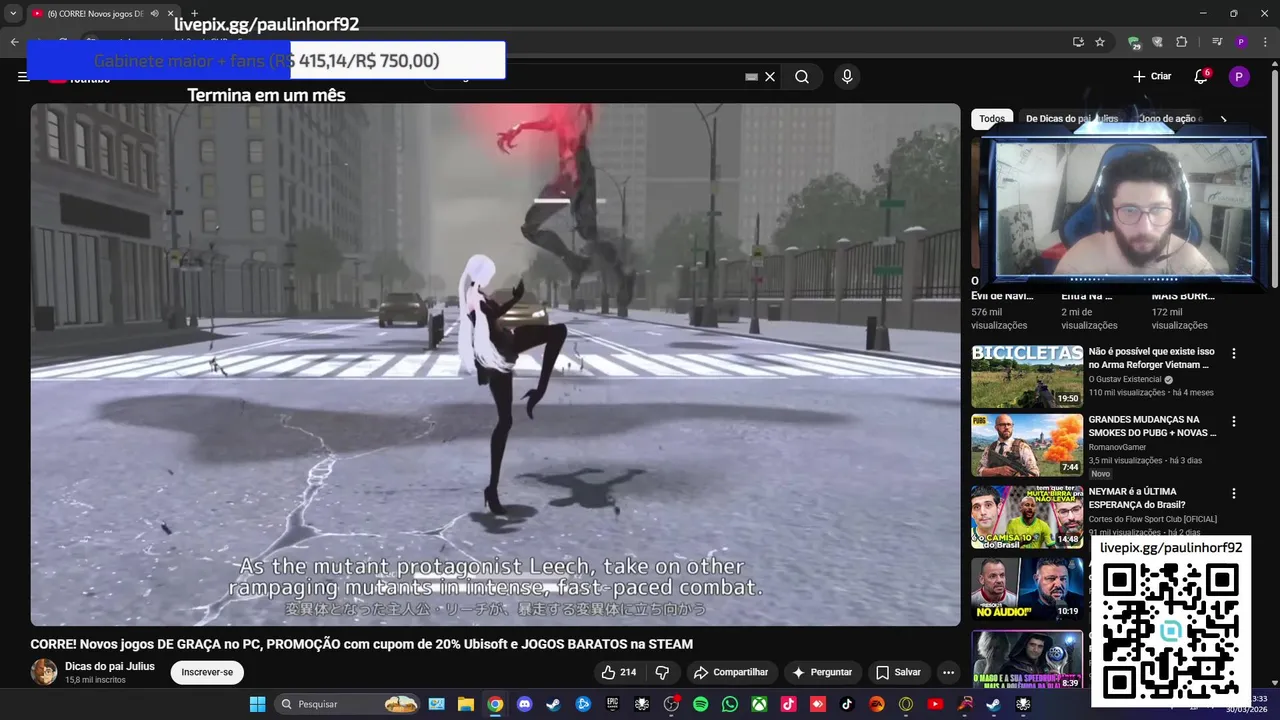Bookmark this page with the star icon
This screenshot has width=1280, height=720.
1100,42
